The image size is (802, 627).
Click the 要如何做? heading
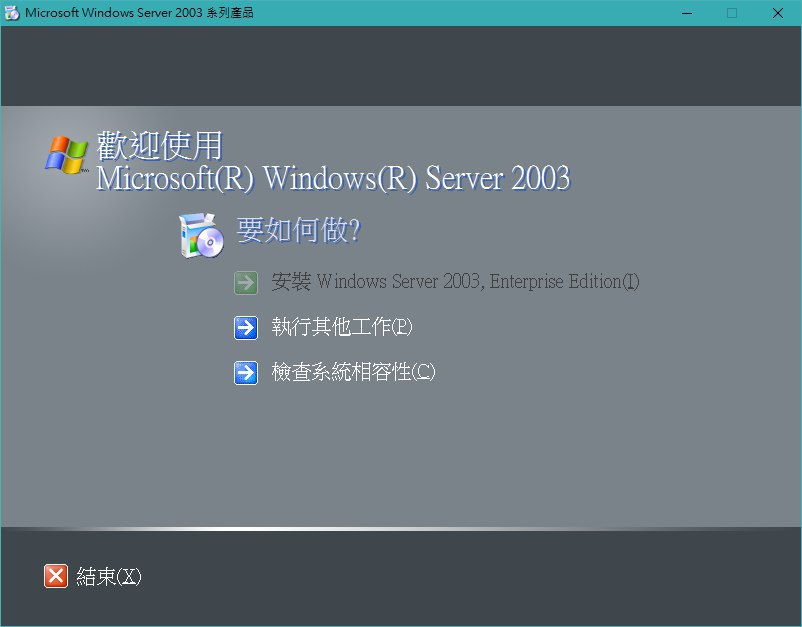tap(299, 230)
